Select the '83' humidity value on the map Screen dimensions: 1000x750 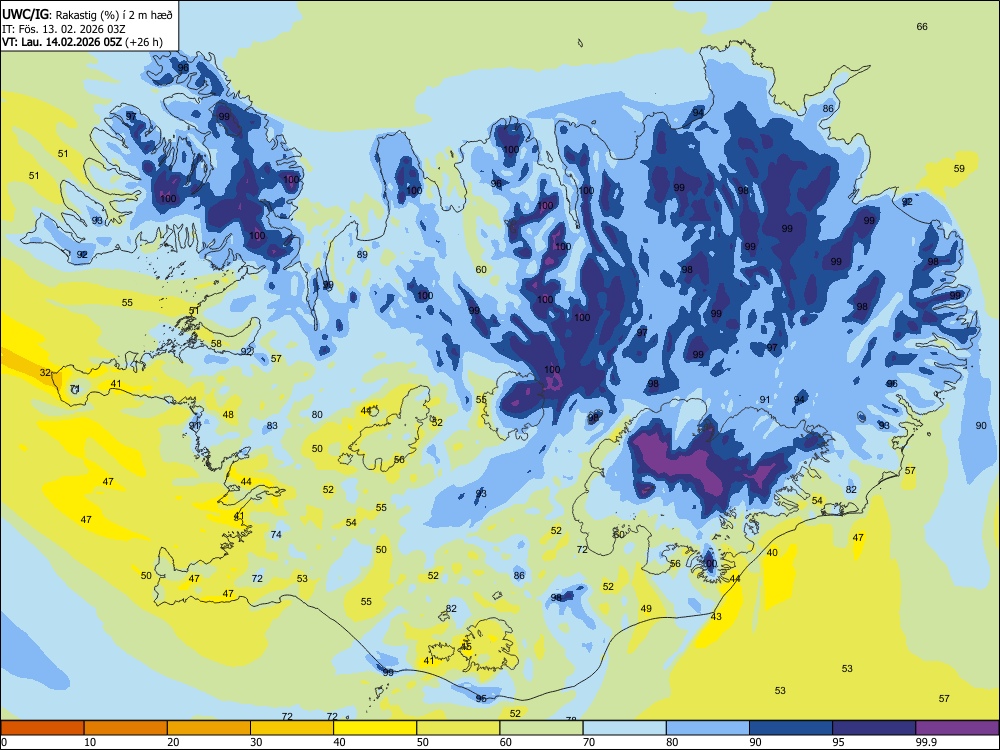coord(272,425)
